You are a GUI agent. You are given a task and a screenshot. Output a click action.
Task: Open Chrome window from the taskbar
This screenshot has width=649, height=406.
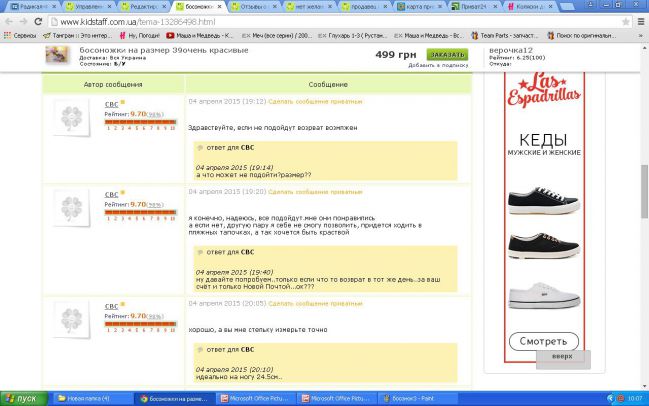point(177,398)
